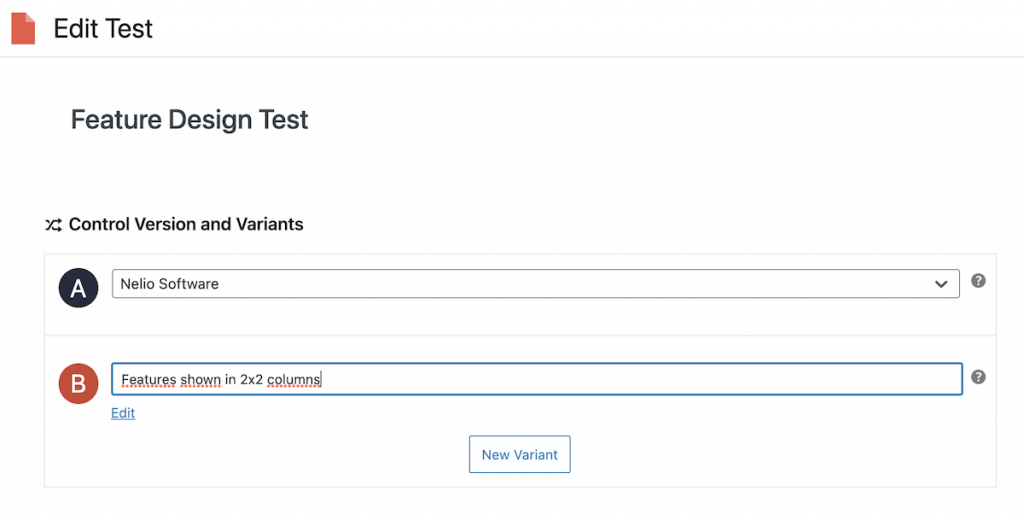Place cursor on 2x2 in variant name
1024x514 pixels.
(251, 379)
